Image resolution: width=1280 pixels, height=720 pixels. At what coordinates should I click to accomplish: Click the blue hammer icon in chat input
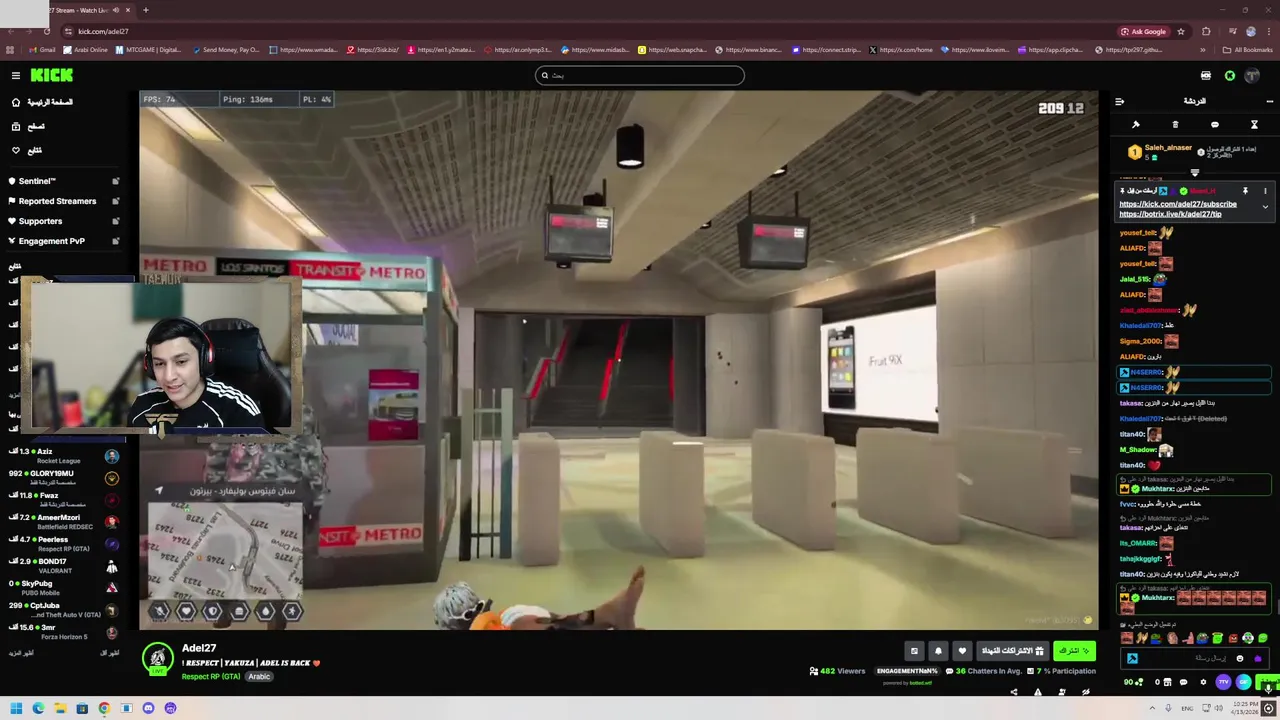click(x=1132, y=658)
